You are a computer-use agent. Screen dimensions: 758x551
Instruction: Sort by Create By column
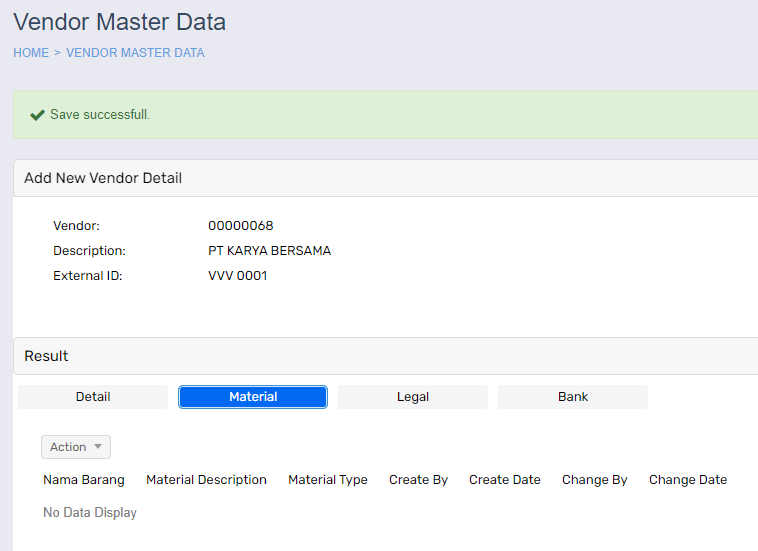(x=418, y=480)
